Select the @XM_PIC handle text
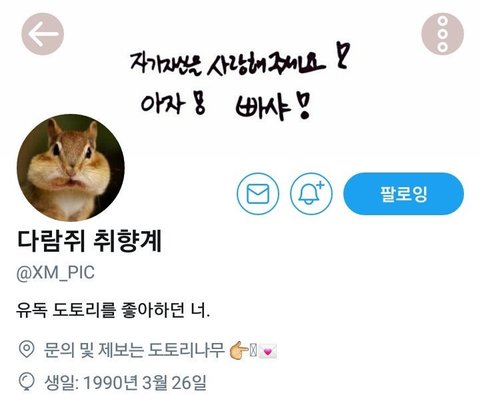480x409 pixels. coord(55,273)
